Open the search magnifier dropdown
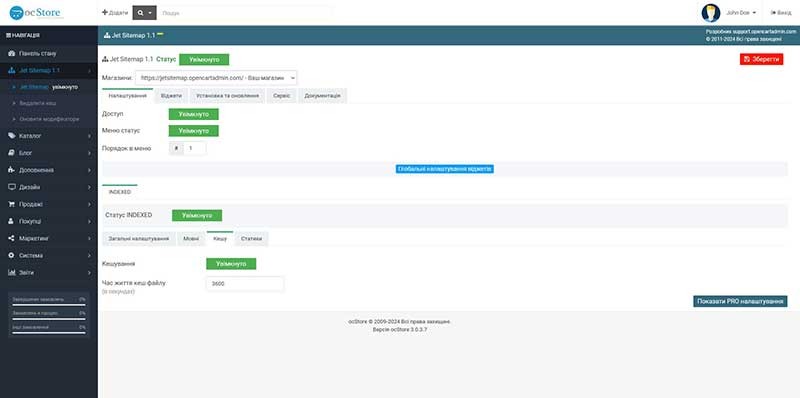 tap(144, 13)
